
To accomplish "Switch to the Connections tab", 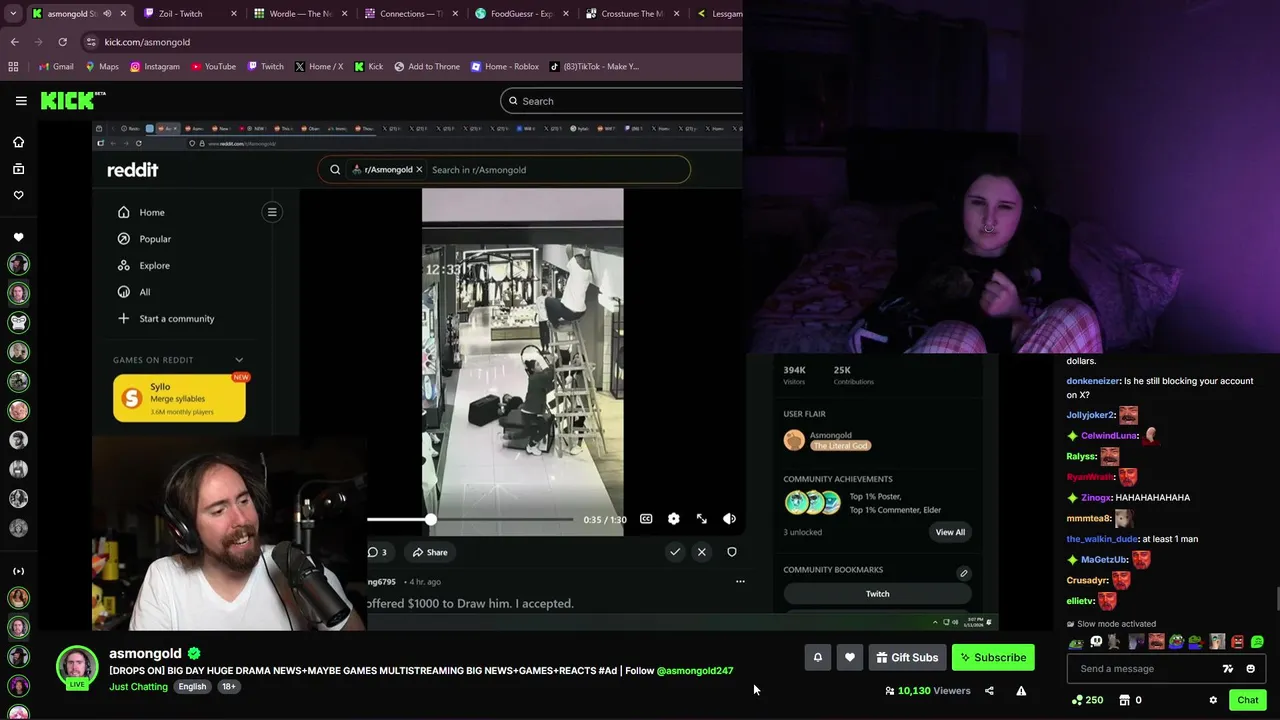I will coord(410,14).
